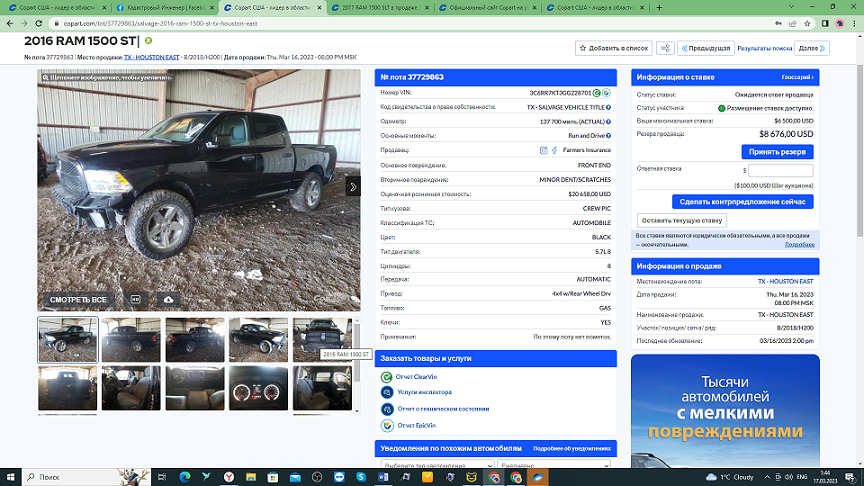Image resolution: width=864 pixels, height=486 pixels.
Task: Open info tooltip next to odometer value
Action: (608, 122)
